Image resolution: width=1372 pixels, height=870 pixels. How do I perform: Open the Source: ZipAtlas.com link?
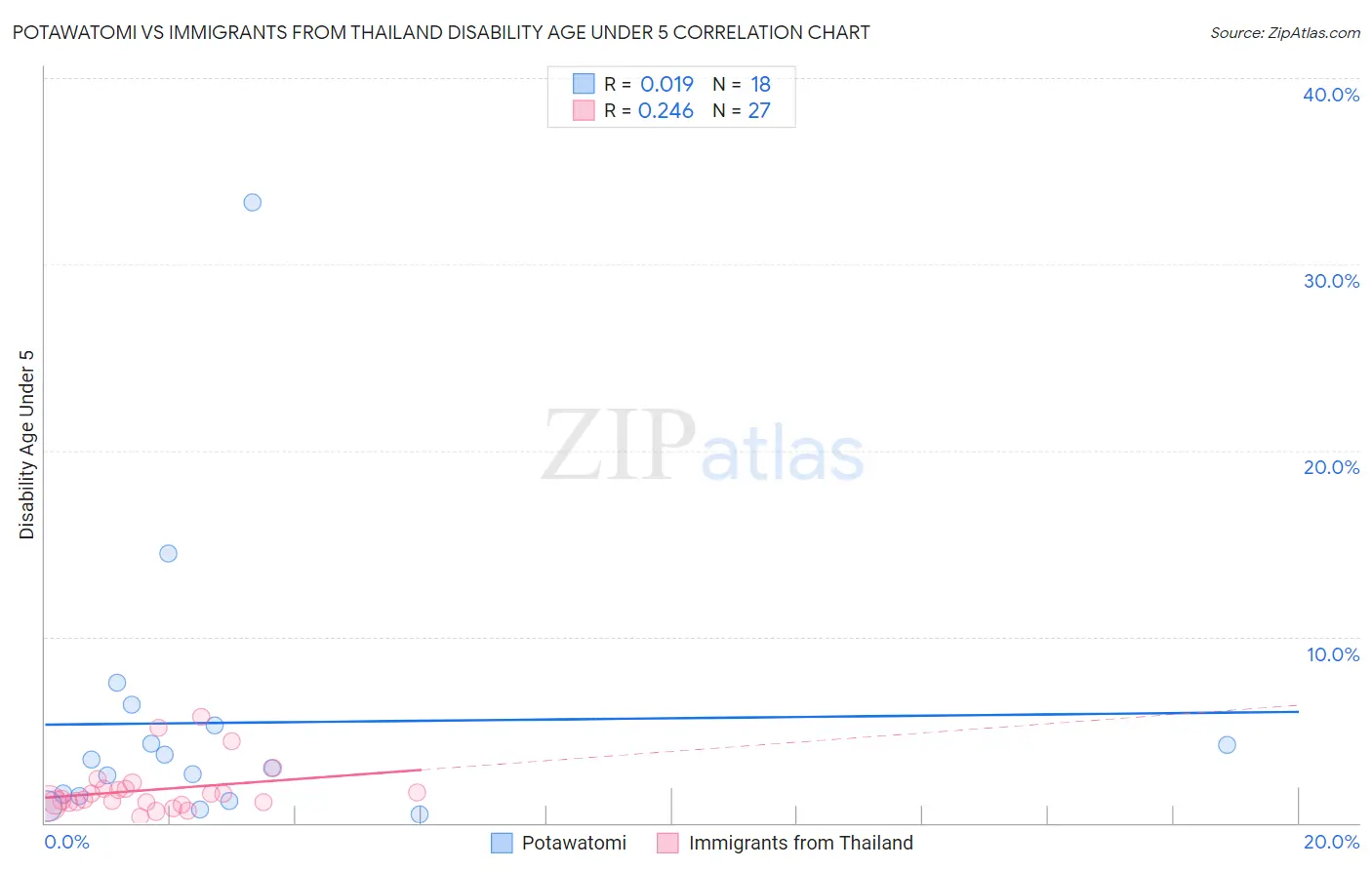(1285, 33)
